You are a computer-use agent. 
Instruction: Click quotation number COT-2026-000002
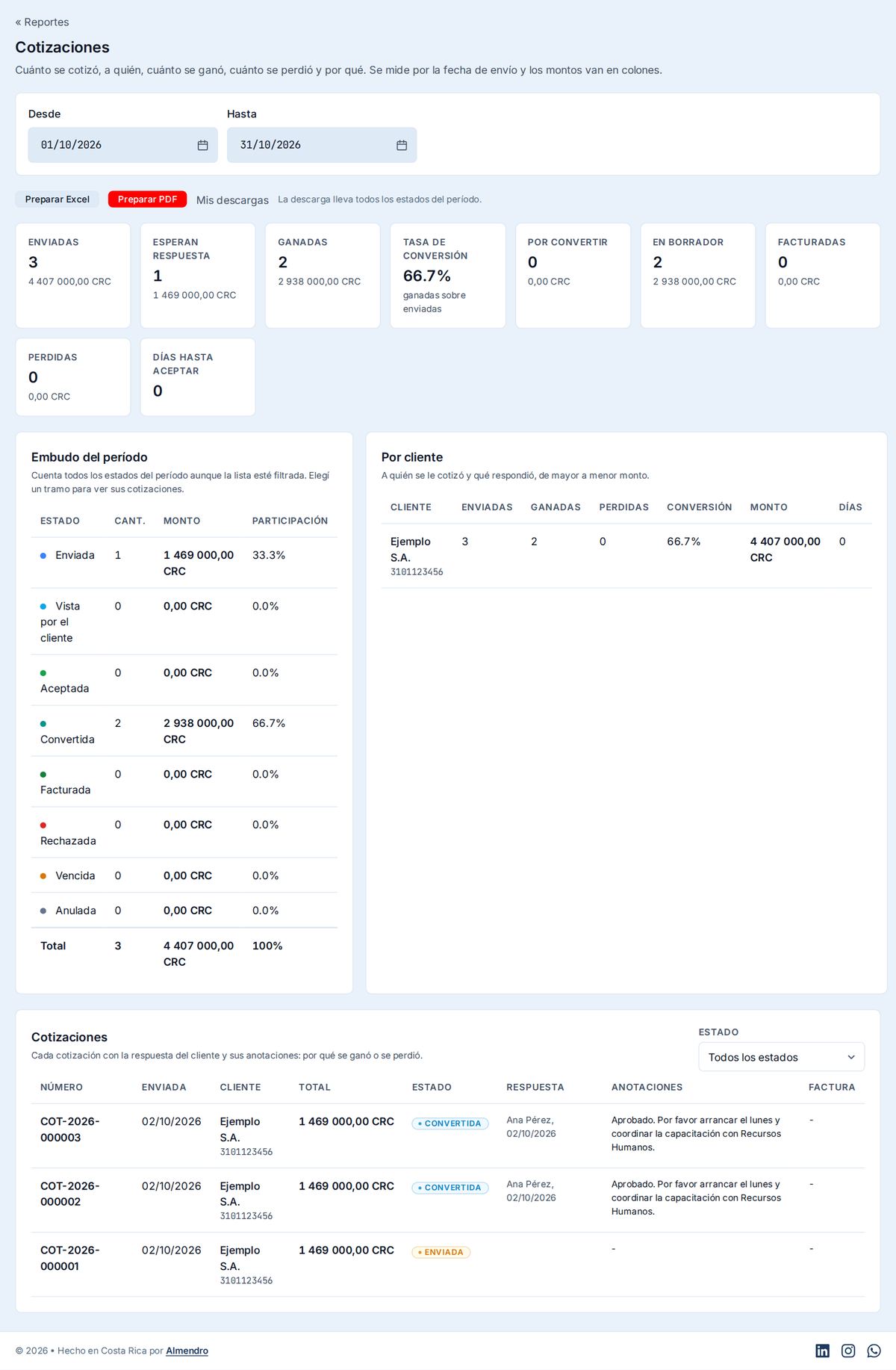point(70,1194)
